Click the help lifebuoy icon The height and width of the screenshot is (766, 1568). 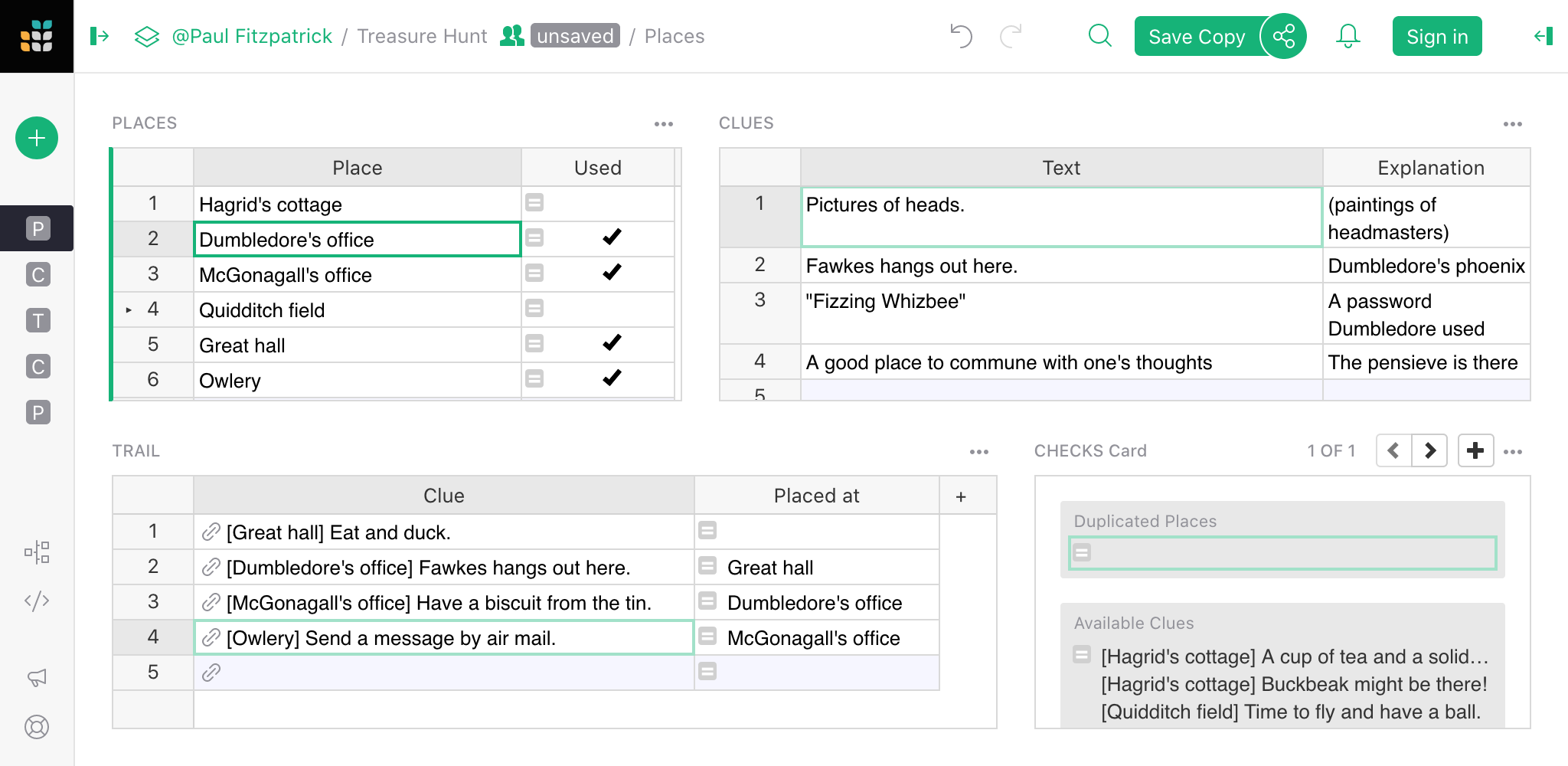coord(37,726)
